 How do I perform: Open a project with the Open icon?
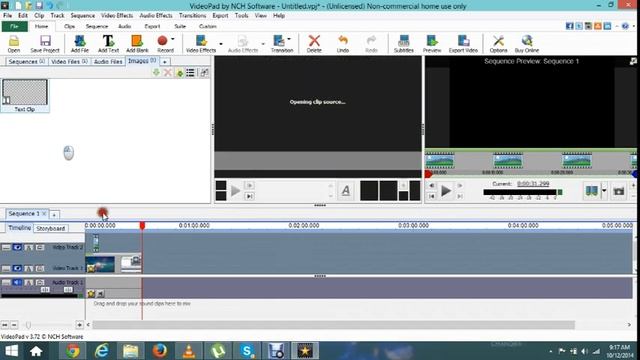pos(13,44)
